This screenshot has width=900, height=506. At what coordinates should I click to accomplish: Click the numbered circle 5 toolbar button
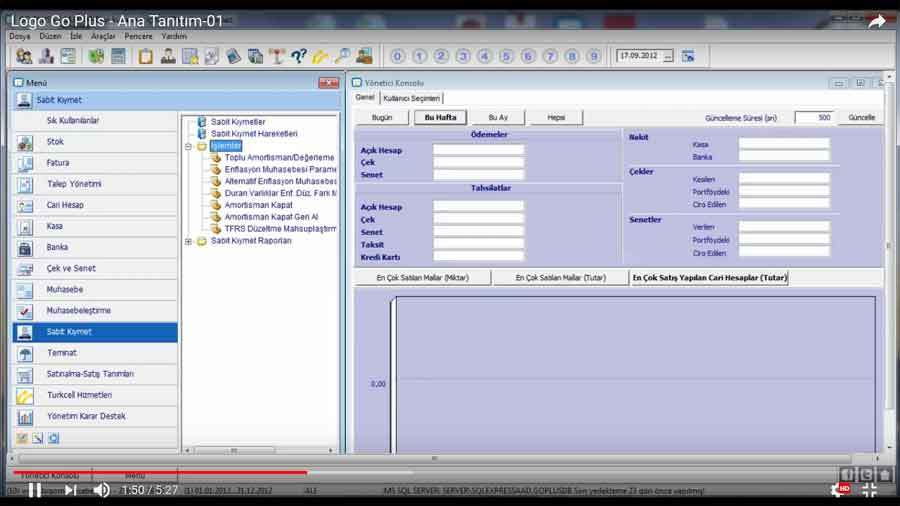click(506, 56)
